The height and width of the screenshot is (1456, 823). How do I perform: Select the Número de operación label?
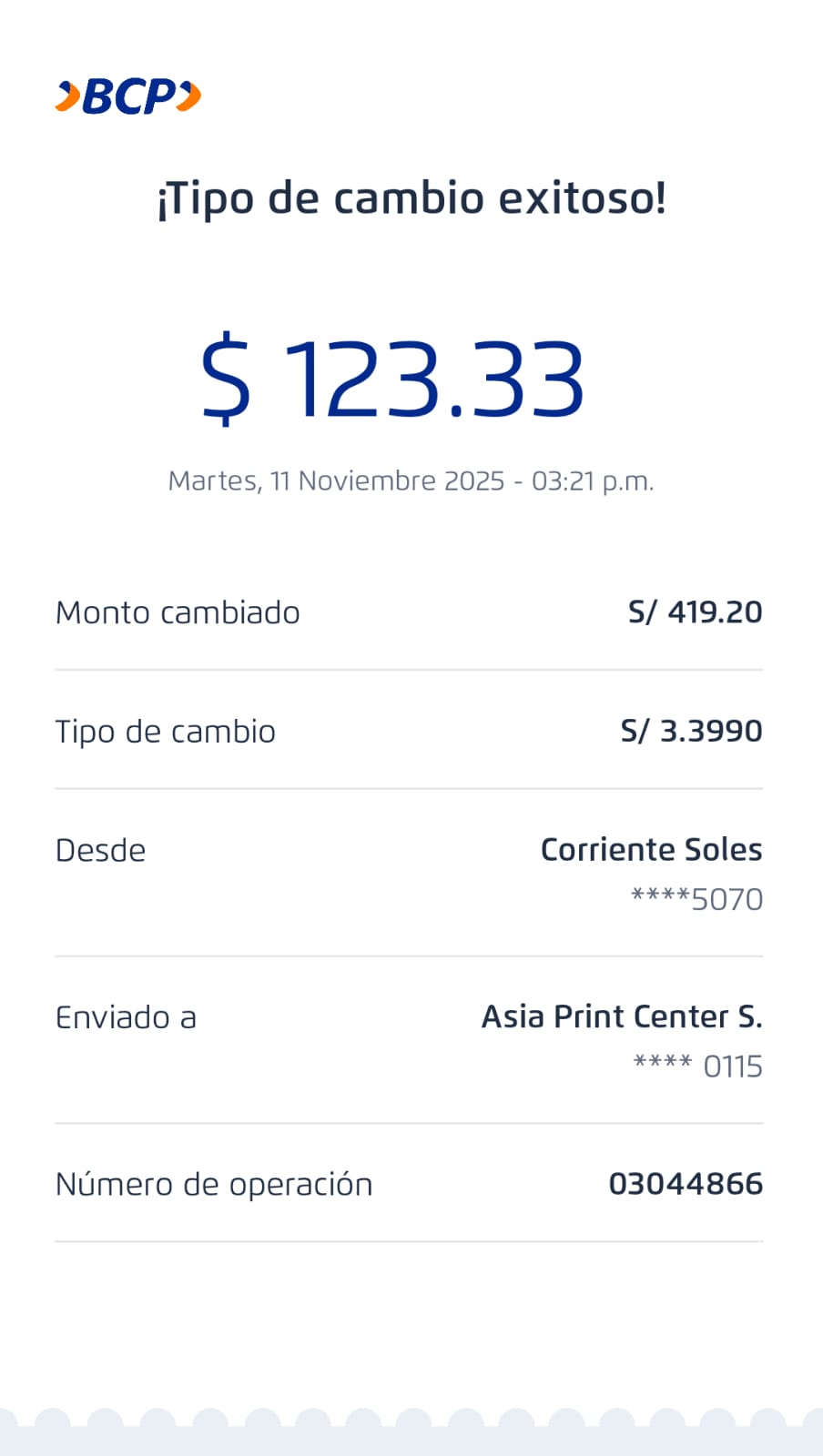coord(214,1184)
